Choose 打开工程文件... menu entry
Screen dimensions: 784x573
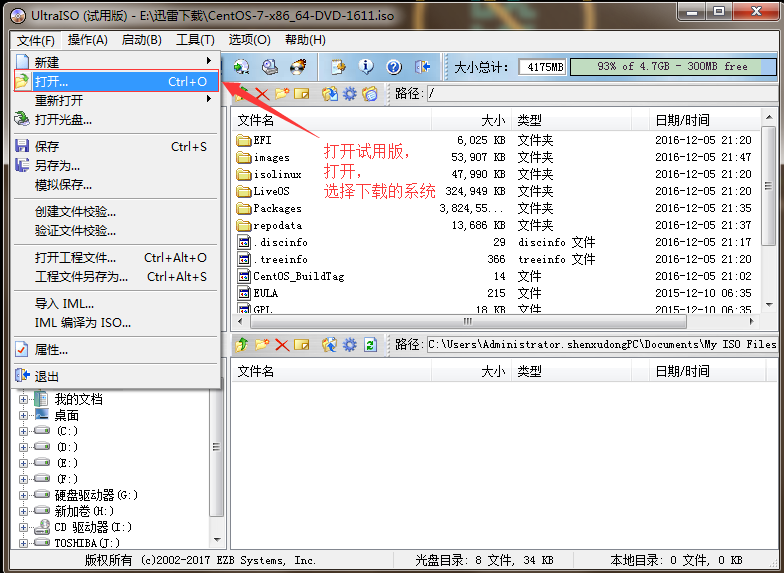(116, 258)
